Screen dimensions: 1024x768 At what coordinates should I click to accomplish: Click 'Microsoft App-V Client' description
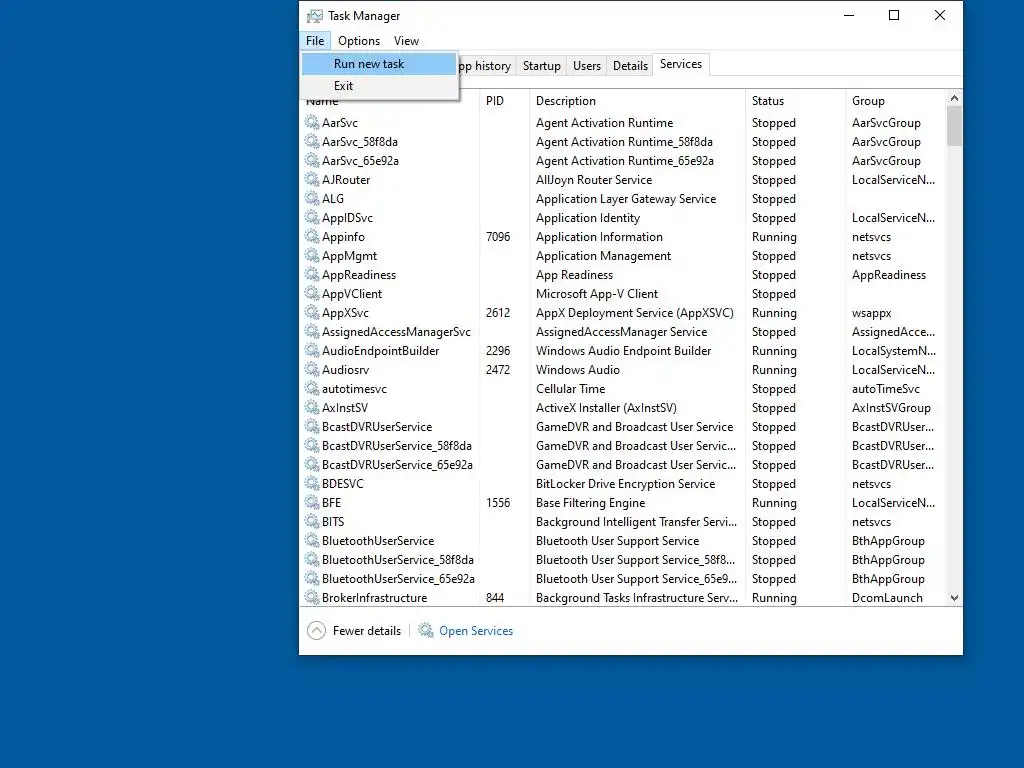[x=596, y=294]
